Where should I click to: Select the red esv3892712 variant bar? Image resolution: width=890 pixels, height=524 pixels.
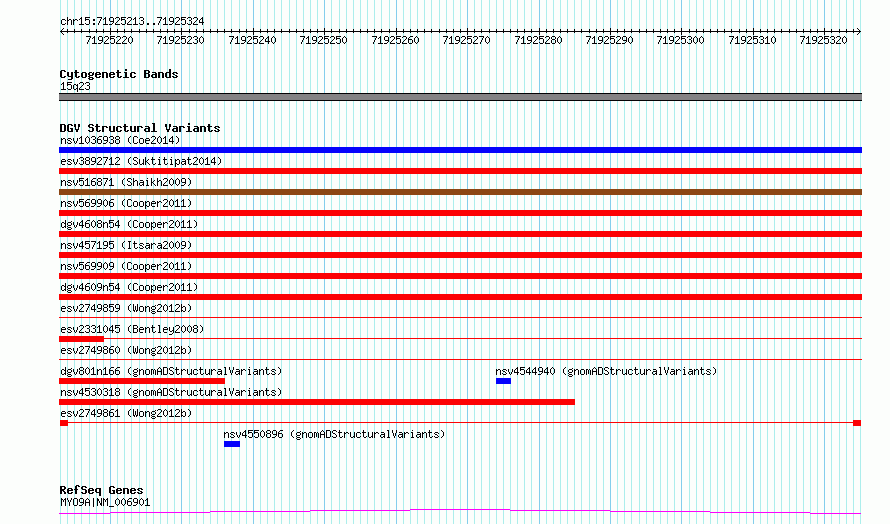(460, 171)
